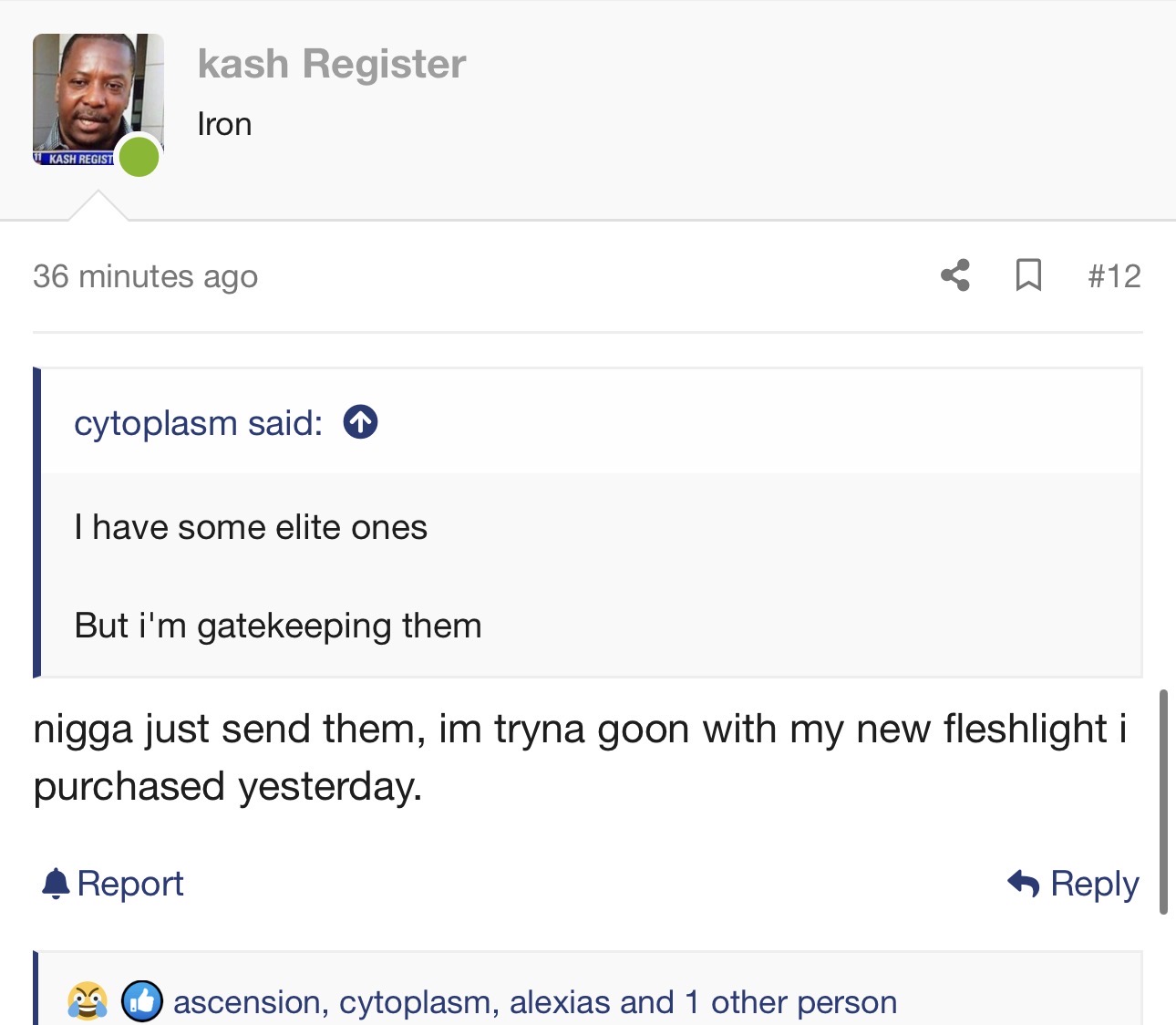This screenshot has width=1176, height=1025.
Task: Click the laughing-crying emoji reaction icon
Action: tap(88, 1001)
